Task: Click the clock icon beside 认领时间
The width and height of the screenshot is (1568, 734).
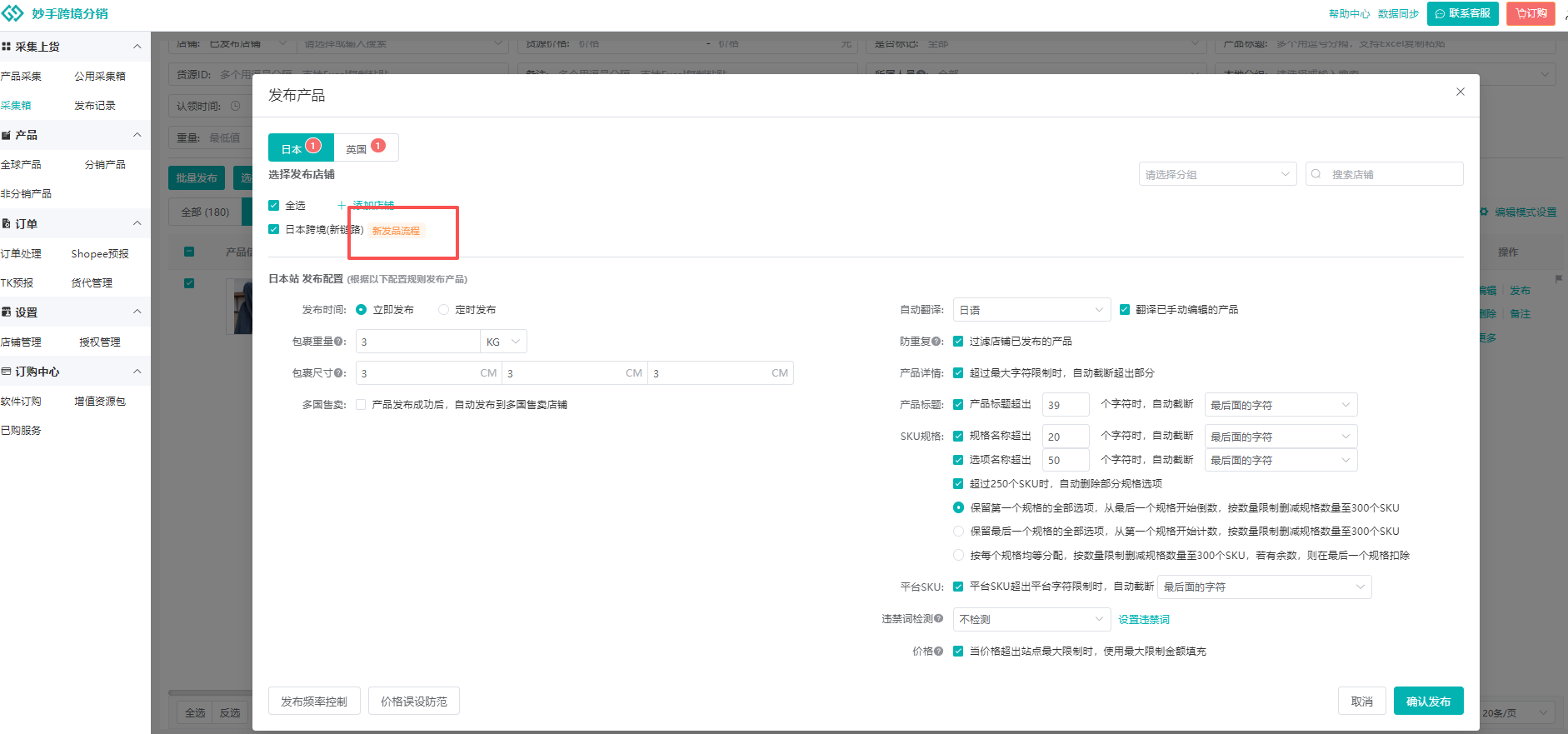Action: 235,107
